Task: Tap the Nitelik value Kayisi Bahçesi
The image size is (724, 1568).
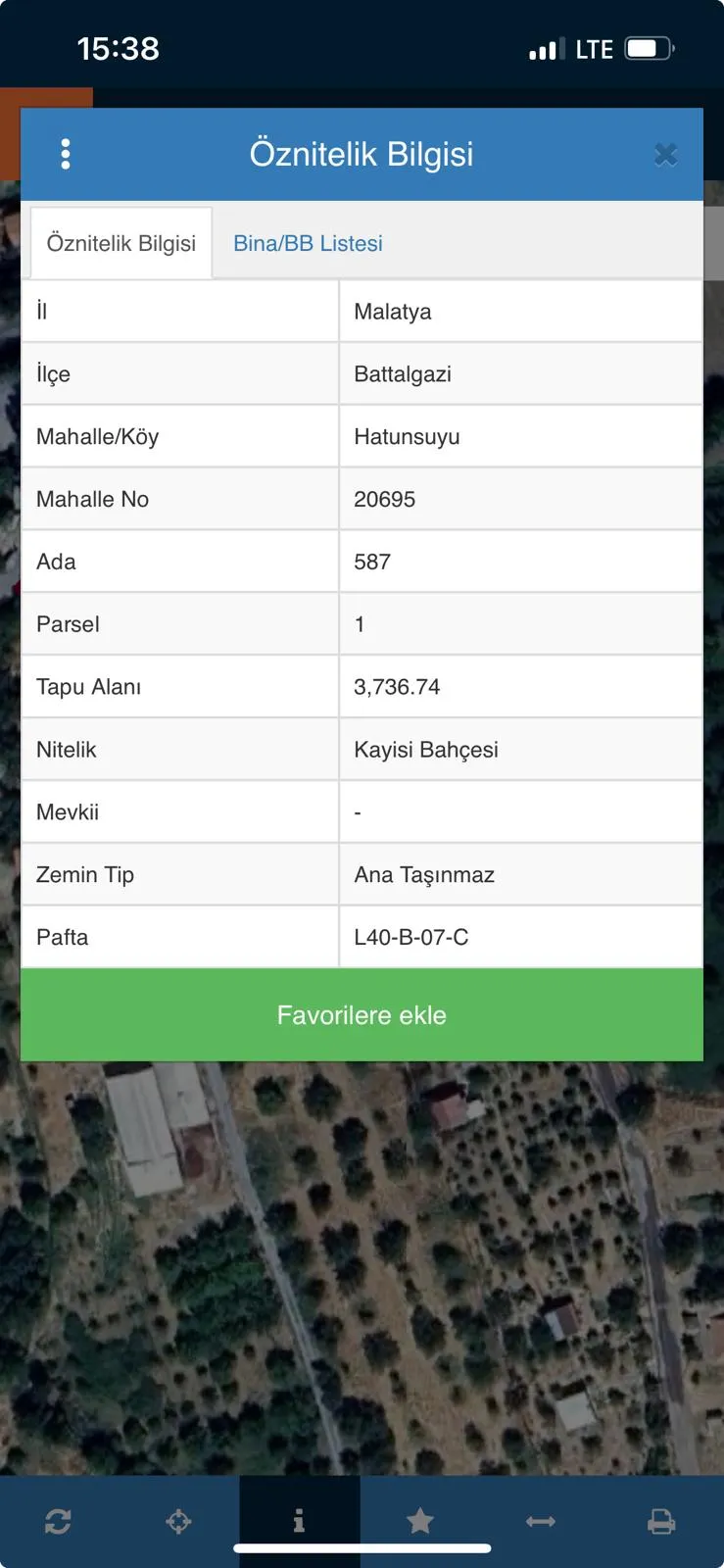Action: [426, 750]
